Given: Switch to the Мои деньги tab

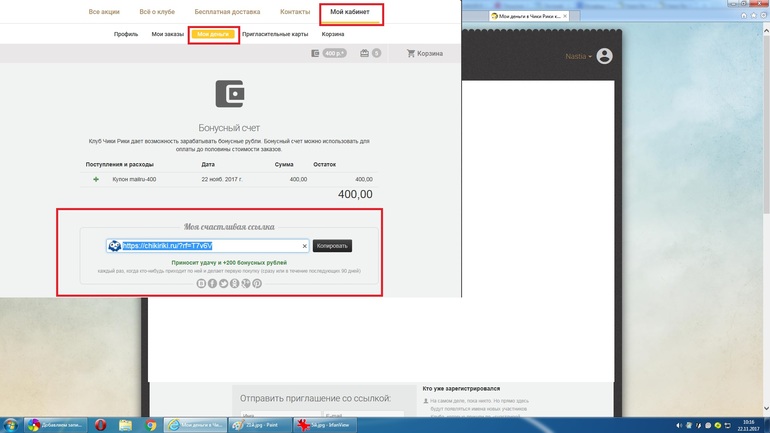Looking at the screenshot, I should (213, 34).
